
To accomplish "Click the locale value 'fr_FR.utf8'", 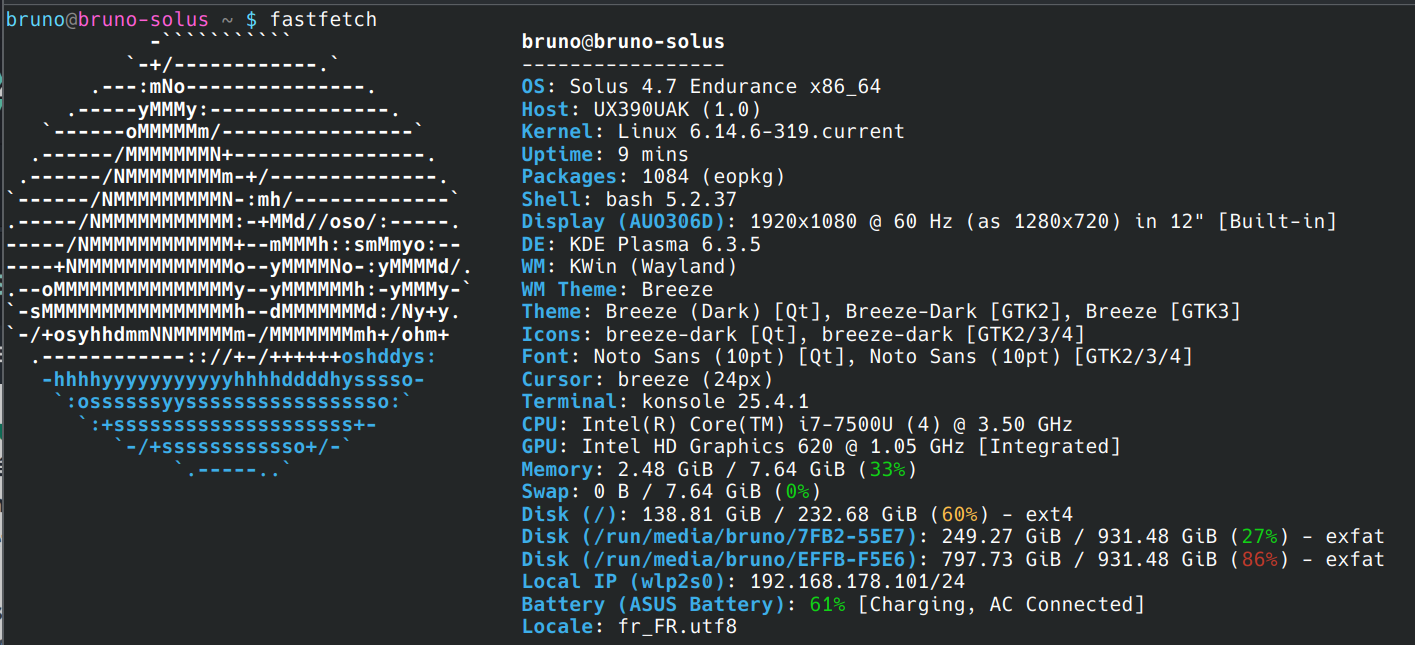I will 677,627.
